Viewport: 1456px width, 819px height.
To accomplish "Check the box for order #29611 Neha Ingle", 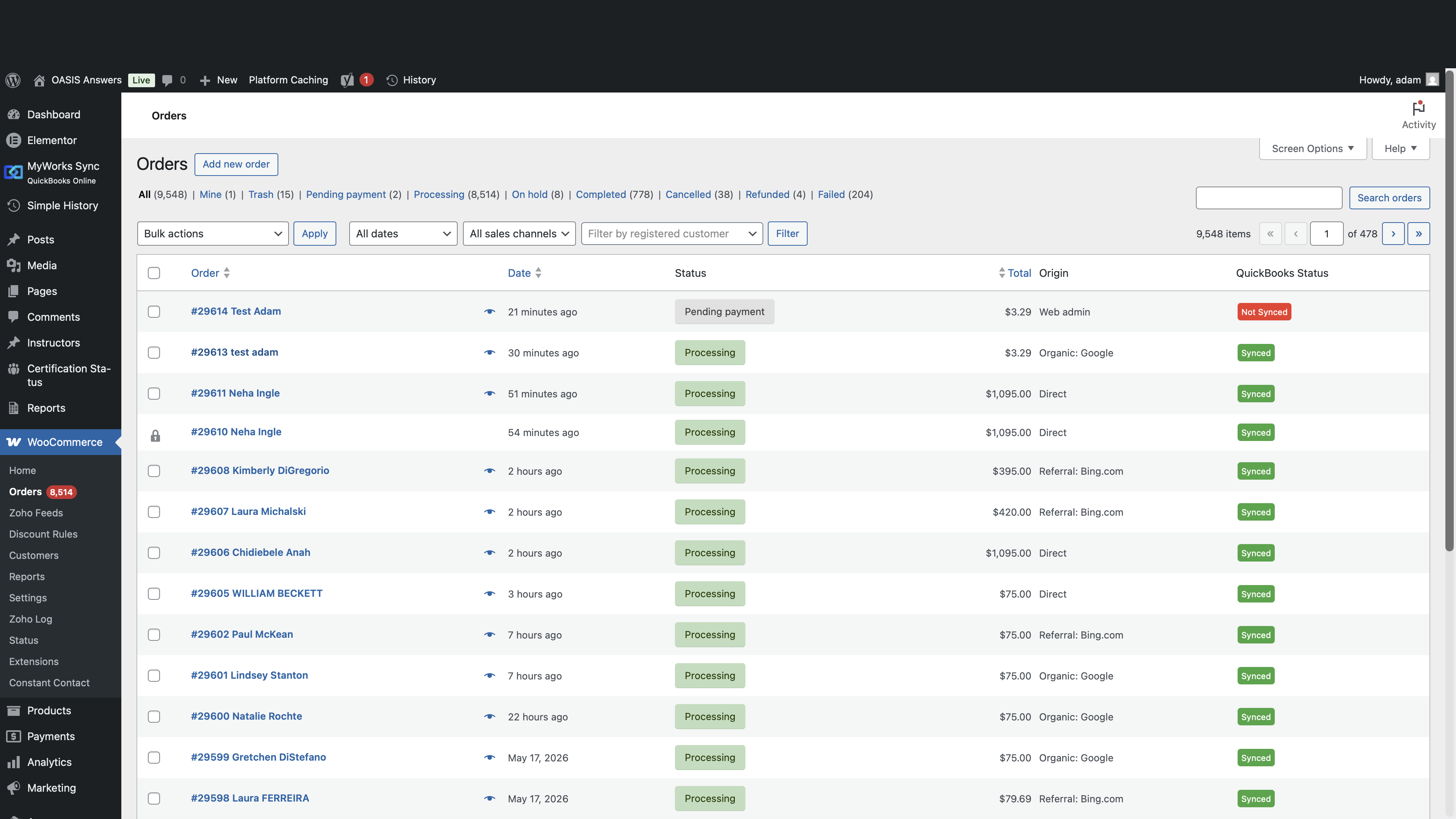I will (154, 394).
